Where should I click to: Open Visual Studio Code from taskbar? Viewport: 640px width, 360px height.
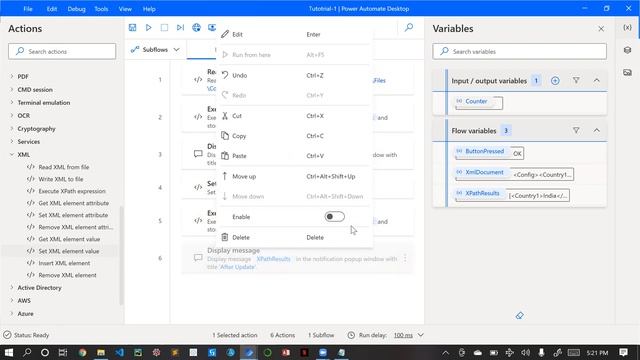pos(119,352)
